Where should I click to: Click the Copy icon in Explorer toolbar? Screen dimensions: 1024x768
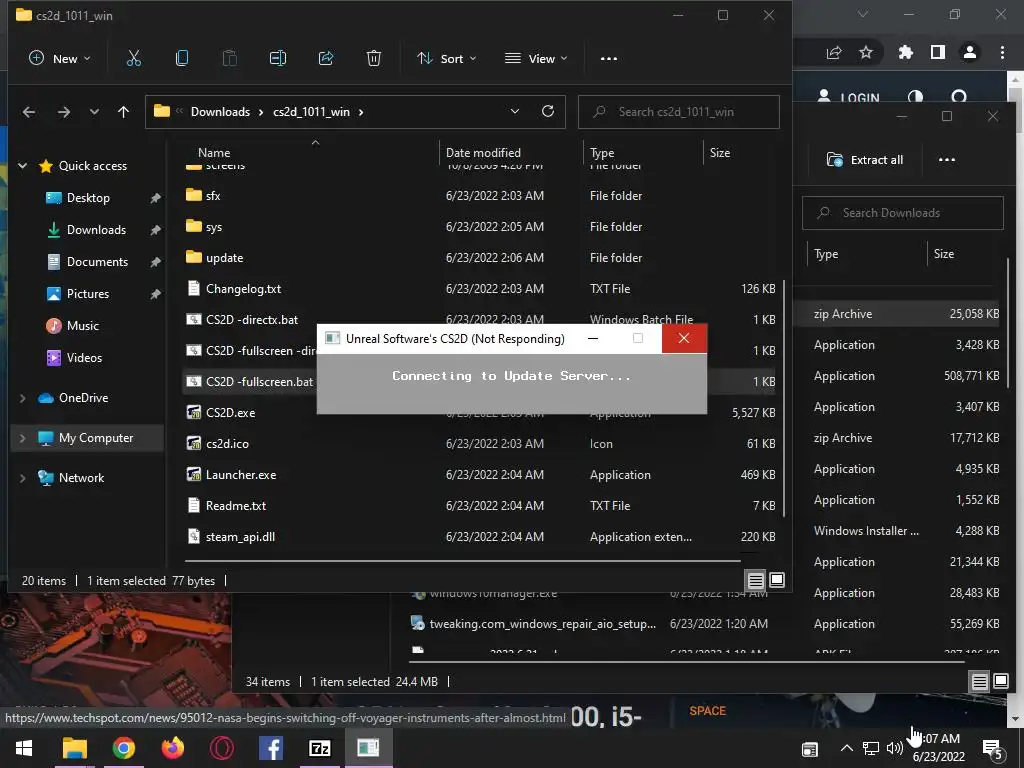[182, 58]
